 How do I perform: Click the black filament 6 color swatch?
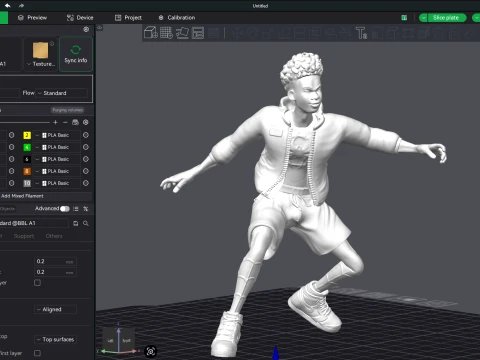(x=27, y=159)
